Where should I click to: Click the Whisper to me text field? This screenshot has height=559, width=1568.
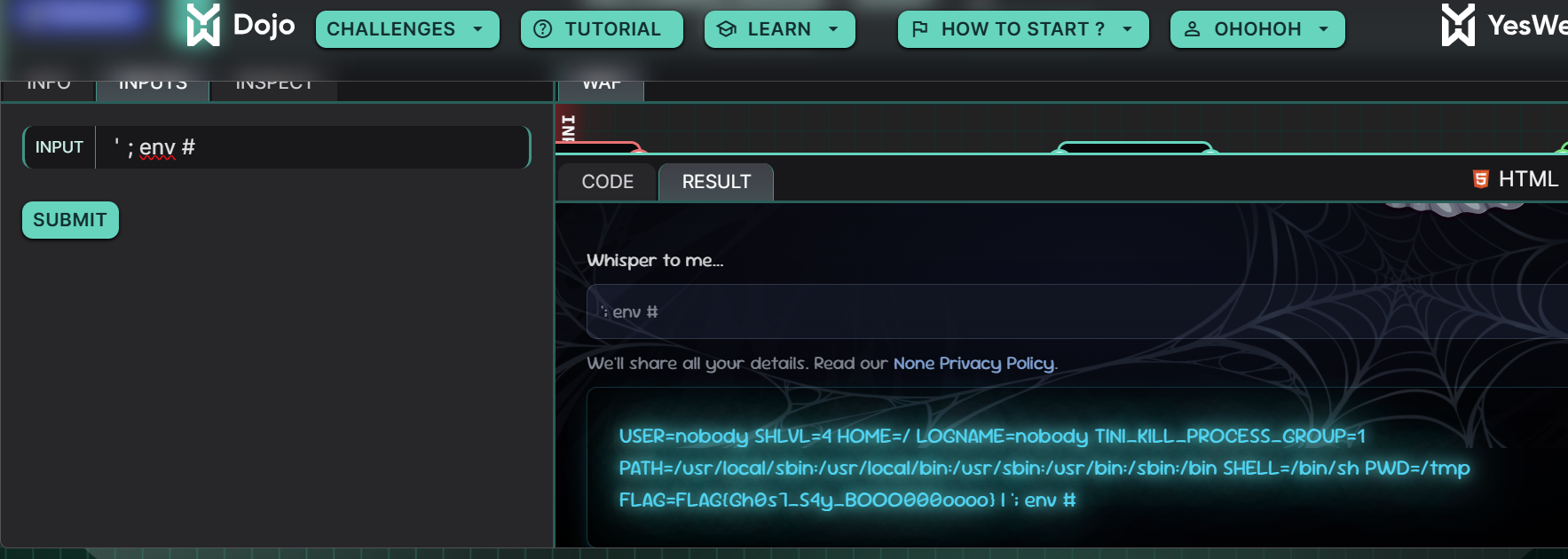pos(1076,311)
